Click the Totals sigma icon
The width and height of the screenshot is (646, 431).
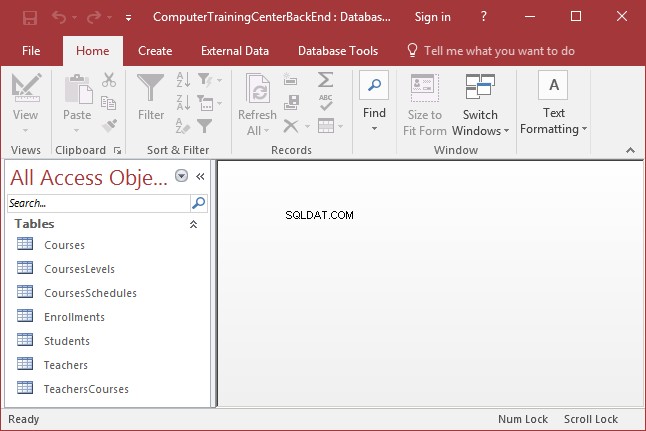tap(325, 80)
